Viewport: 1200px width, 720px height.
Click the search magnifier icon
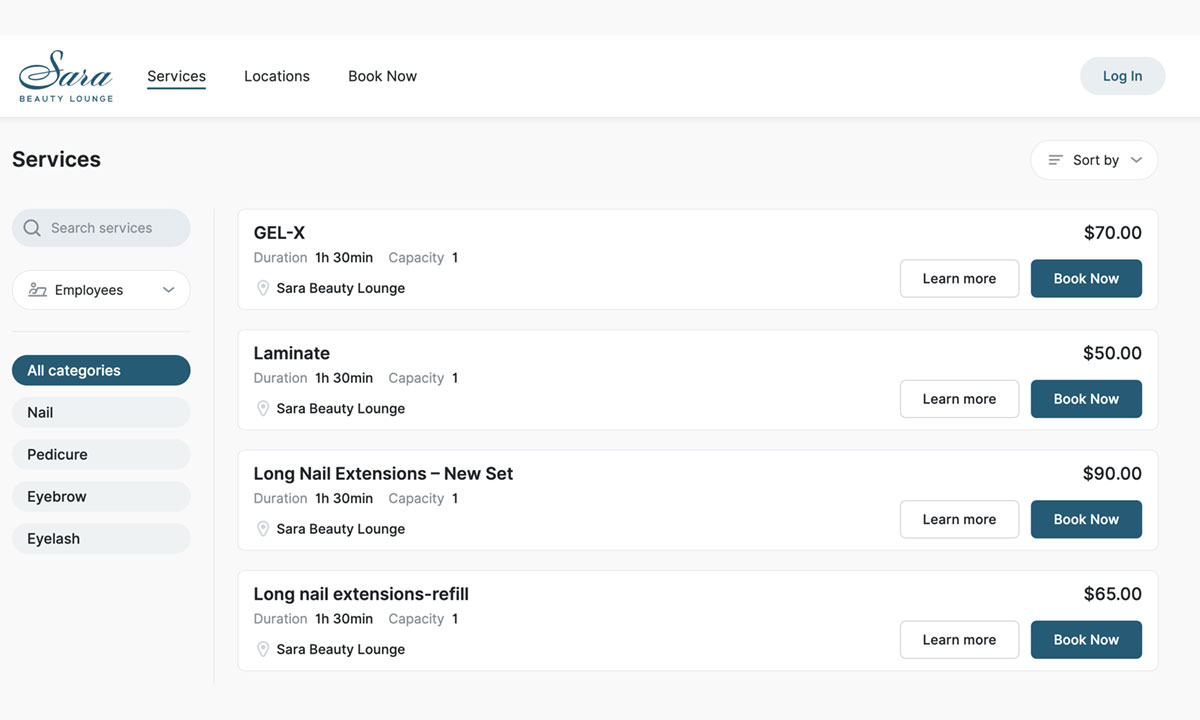(32, 228)
